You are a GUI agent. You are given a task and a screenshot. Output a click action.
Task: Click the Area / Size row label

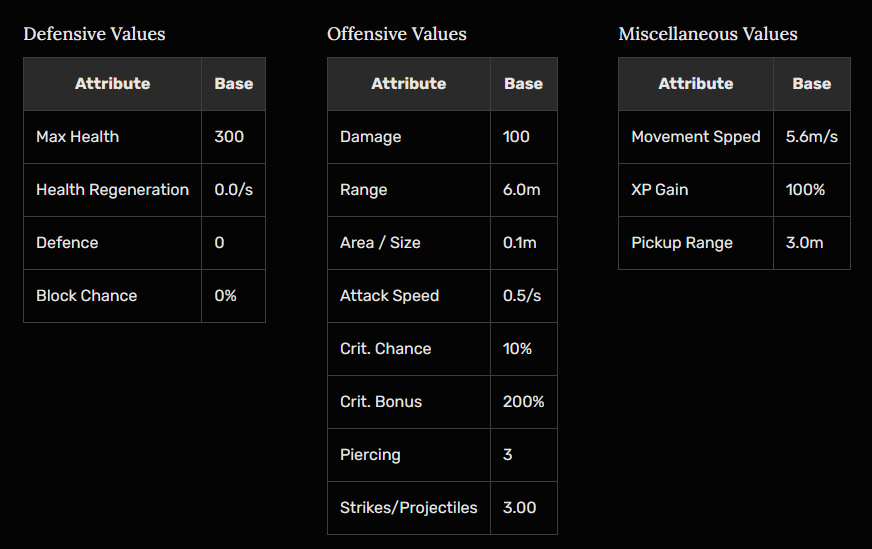pos(379,243)
